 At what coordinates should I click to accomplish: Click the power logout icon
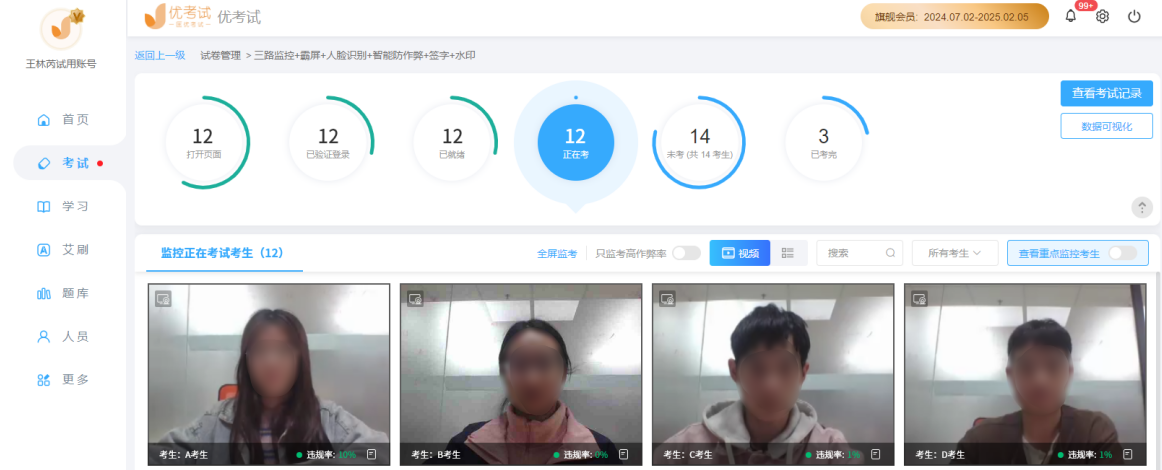pyautogui.click(x=1134, y=17)
